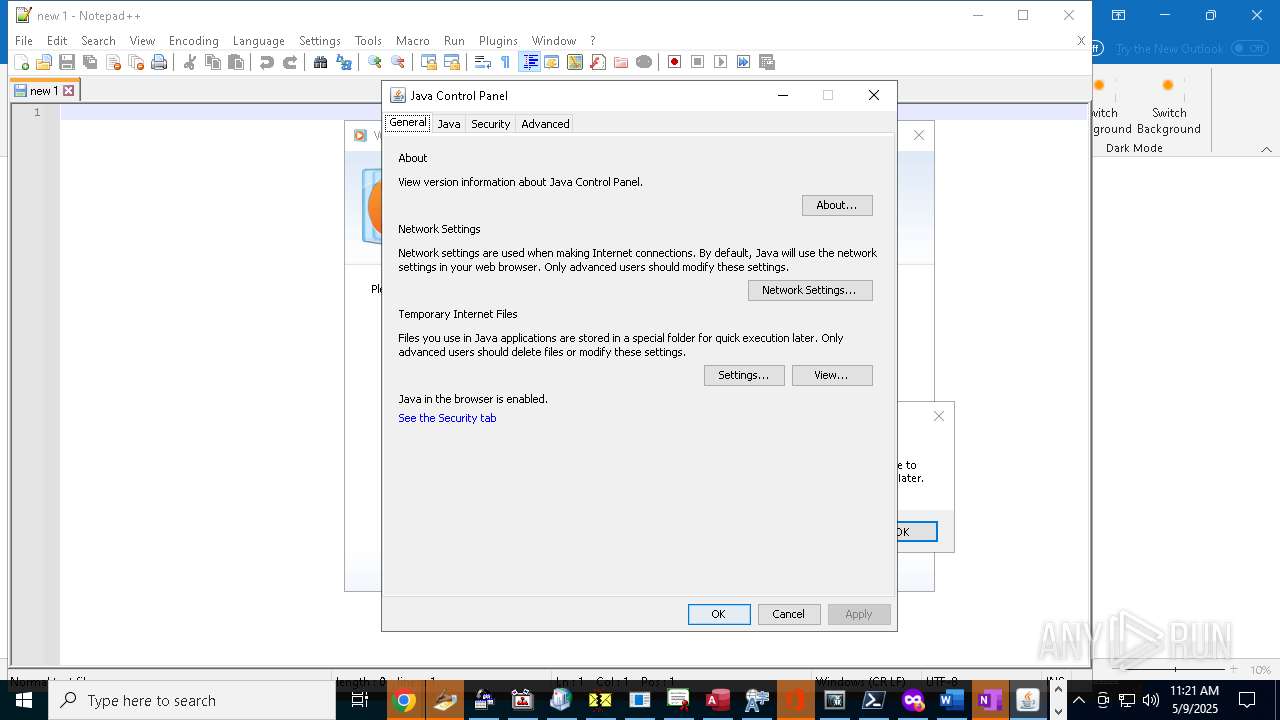
Task: Click the View... button
Action: point(832,375)
